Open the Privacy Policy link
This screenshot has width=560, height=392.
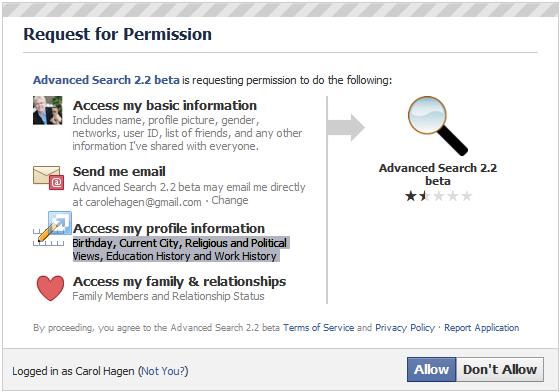(405, 328)
